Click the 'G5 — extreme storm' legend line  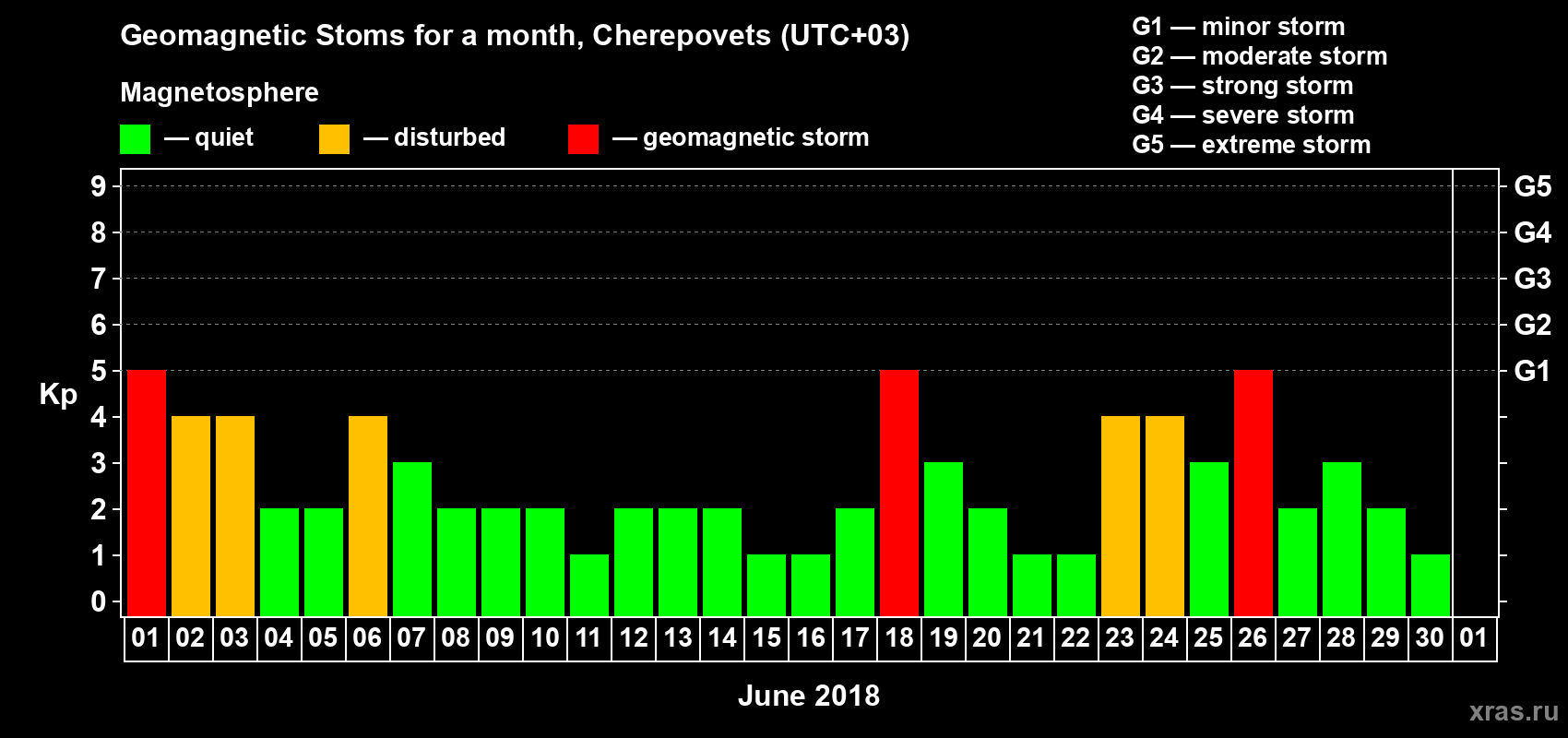coord(1252,145)
